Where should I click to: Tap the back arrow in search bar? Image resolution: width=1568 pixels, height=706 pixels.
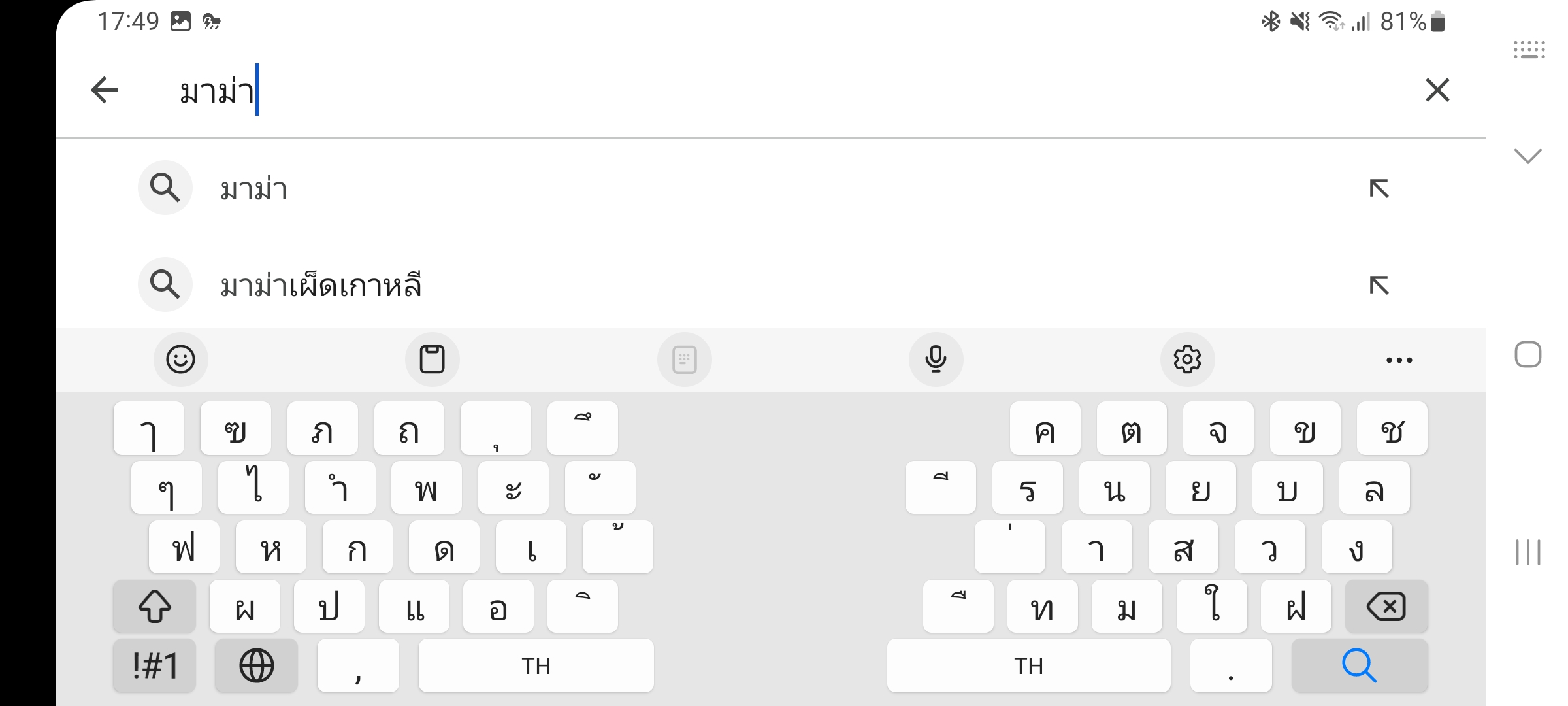(105, 90)
